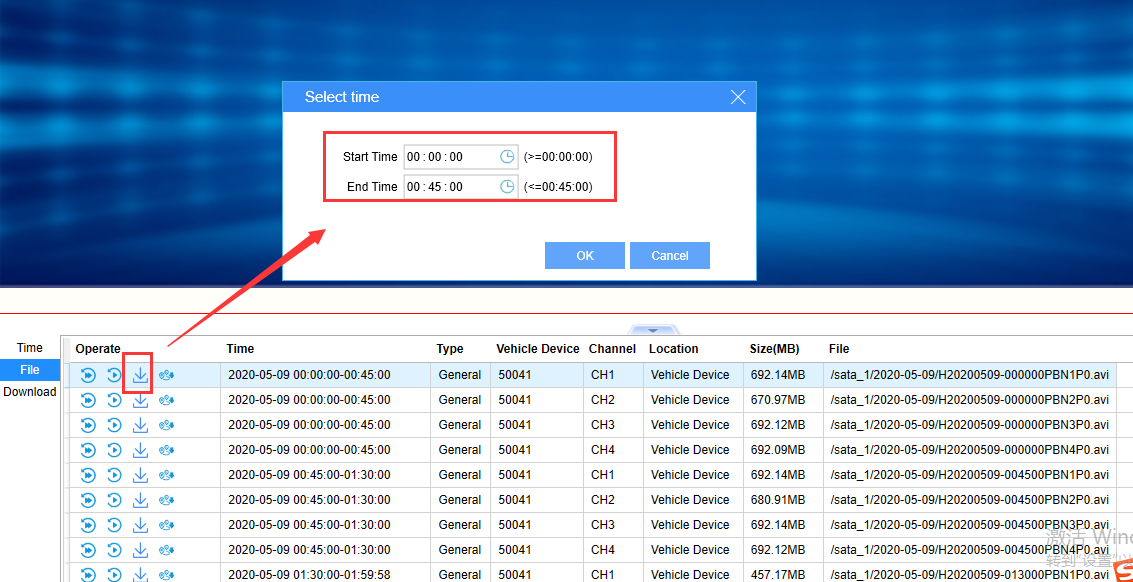Click single-arrow play icon for 000000PBN2P0.avi row

pyautogui.click(x=114, y=400)
